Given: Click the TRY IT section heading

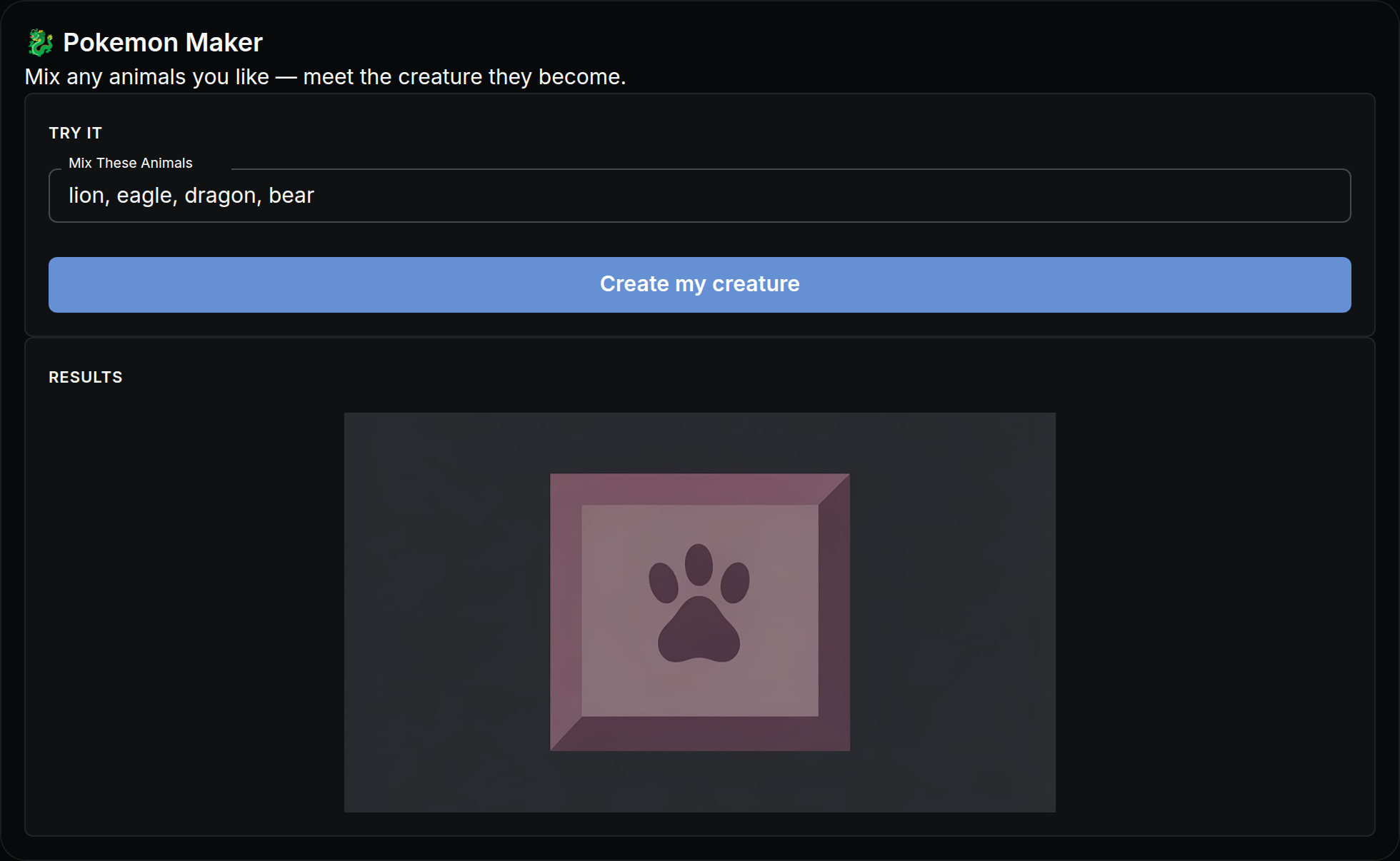Looking at the screenshot, I should tap(76, 134).
